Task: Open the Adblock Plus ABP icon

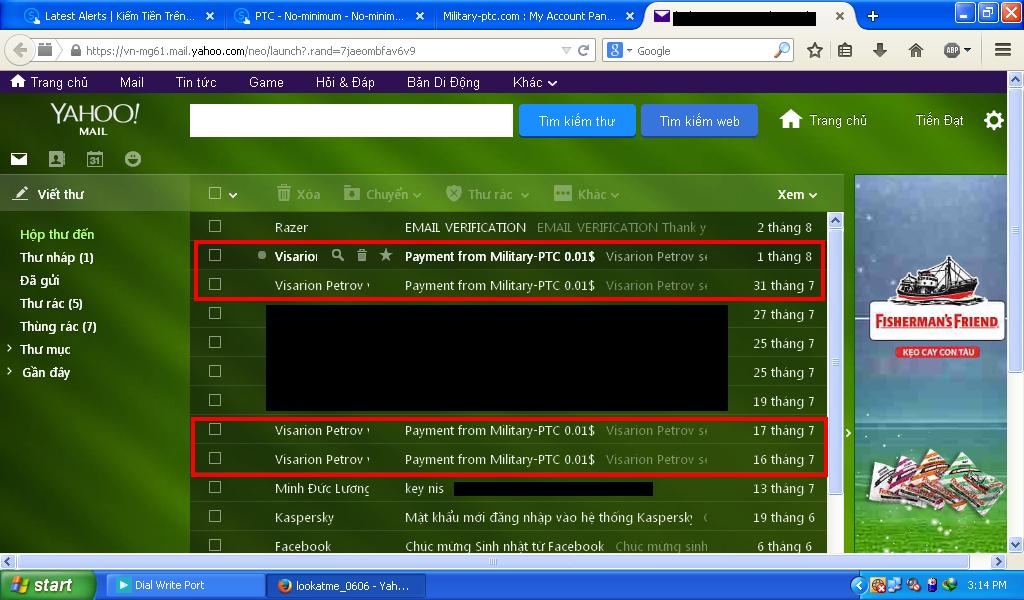Action: (x=952, y=50)
